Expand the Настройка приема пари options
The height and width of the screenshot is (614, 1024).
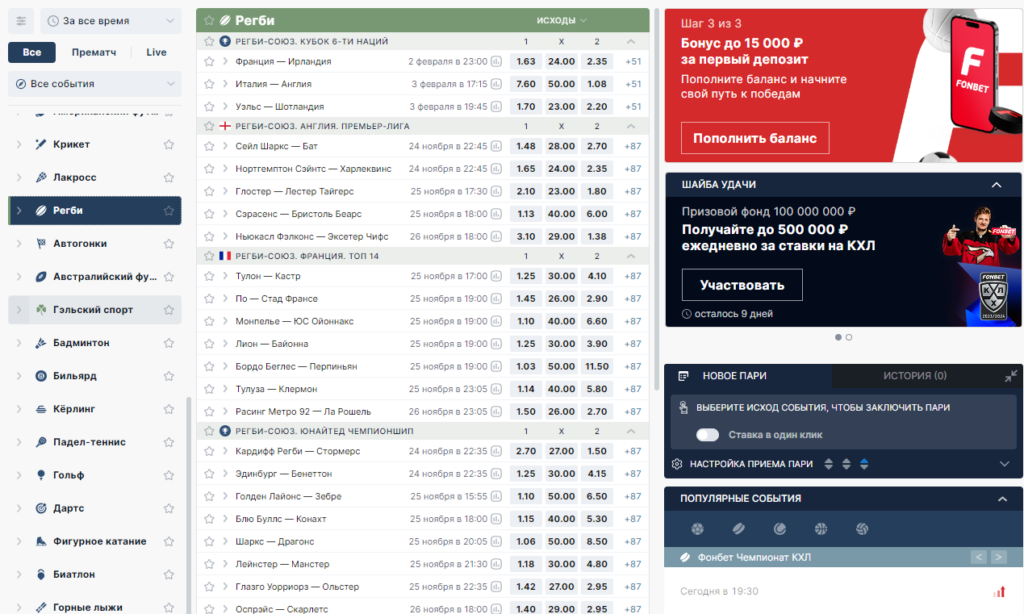1004,464
